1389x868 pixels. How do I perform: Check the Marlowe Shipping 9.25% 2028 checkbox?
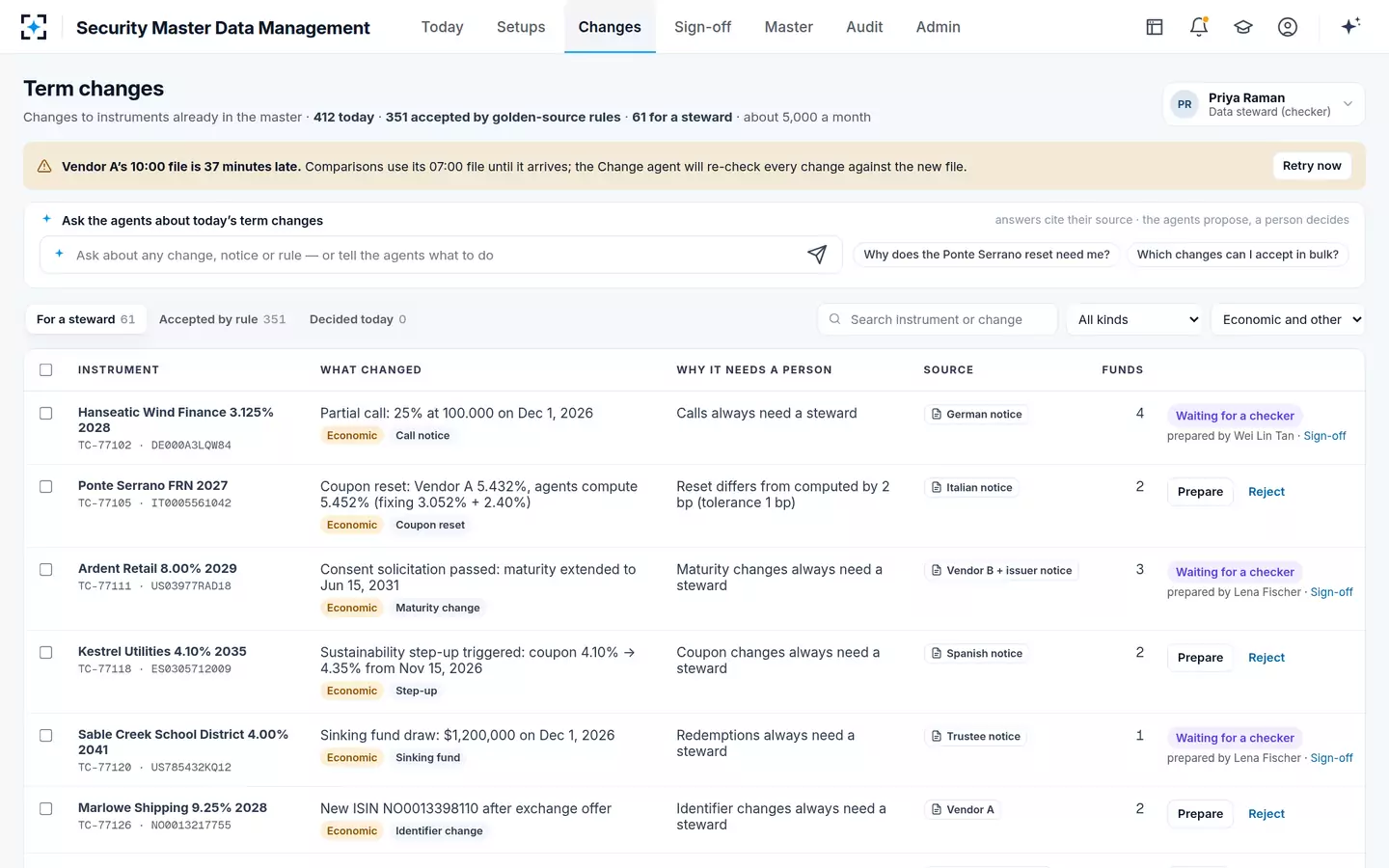click(45, 808)
